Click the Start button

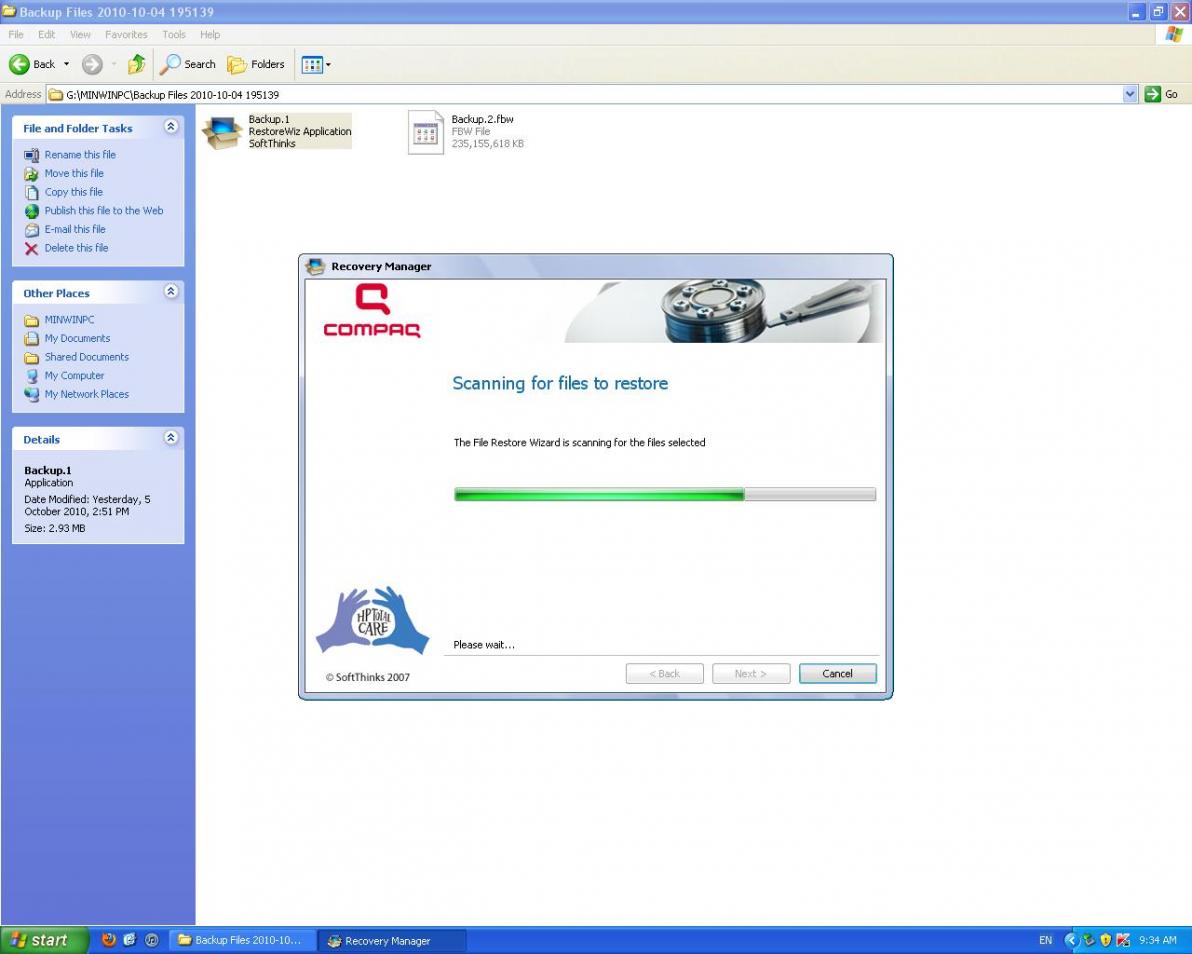44,940
